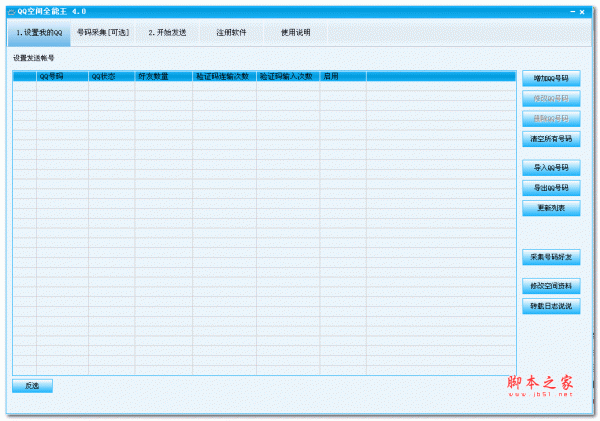Close the QQ空间全能王 window
Screen dimensions: 600x421
[x=582, y=12]
